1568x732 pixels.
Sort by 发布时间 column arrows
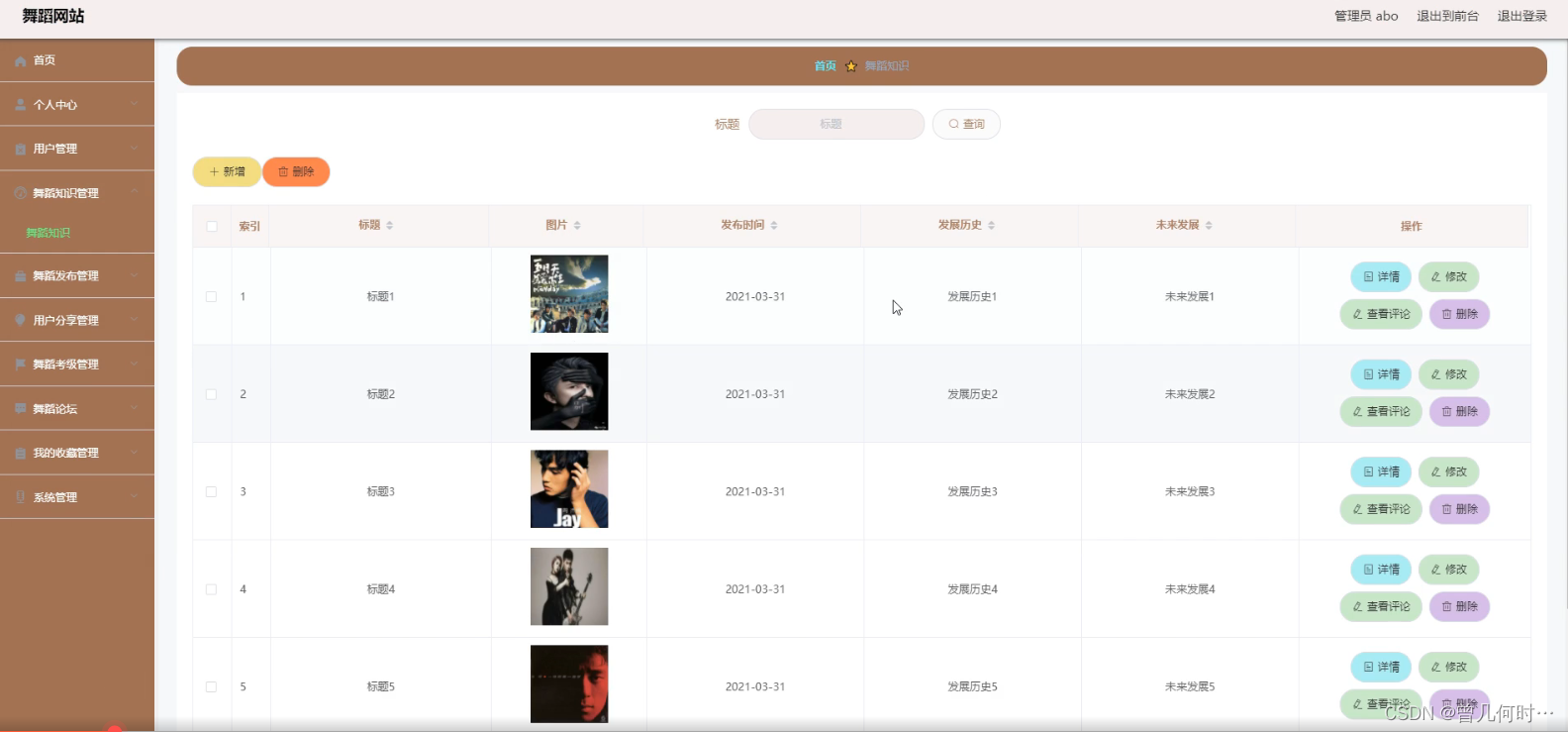tap(774, 226)
